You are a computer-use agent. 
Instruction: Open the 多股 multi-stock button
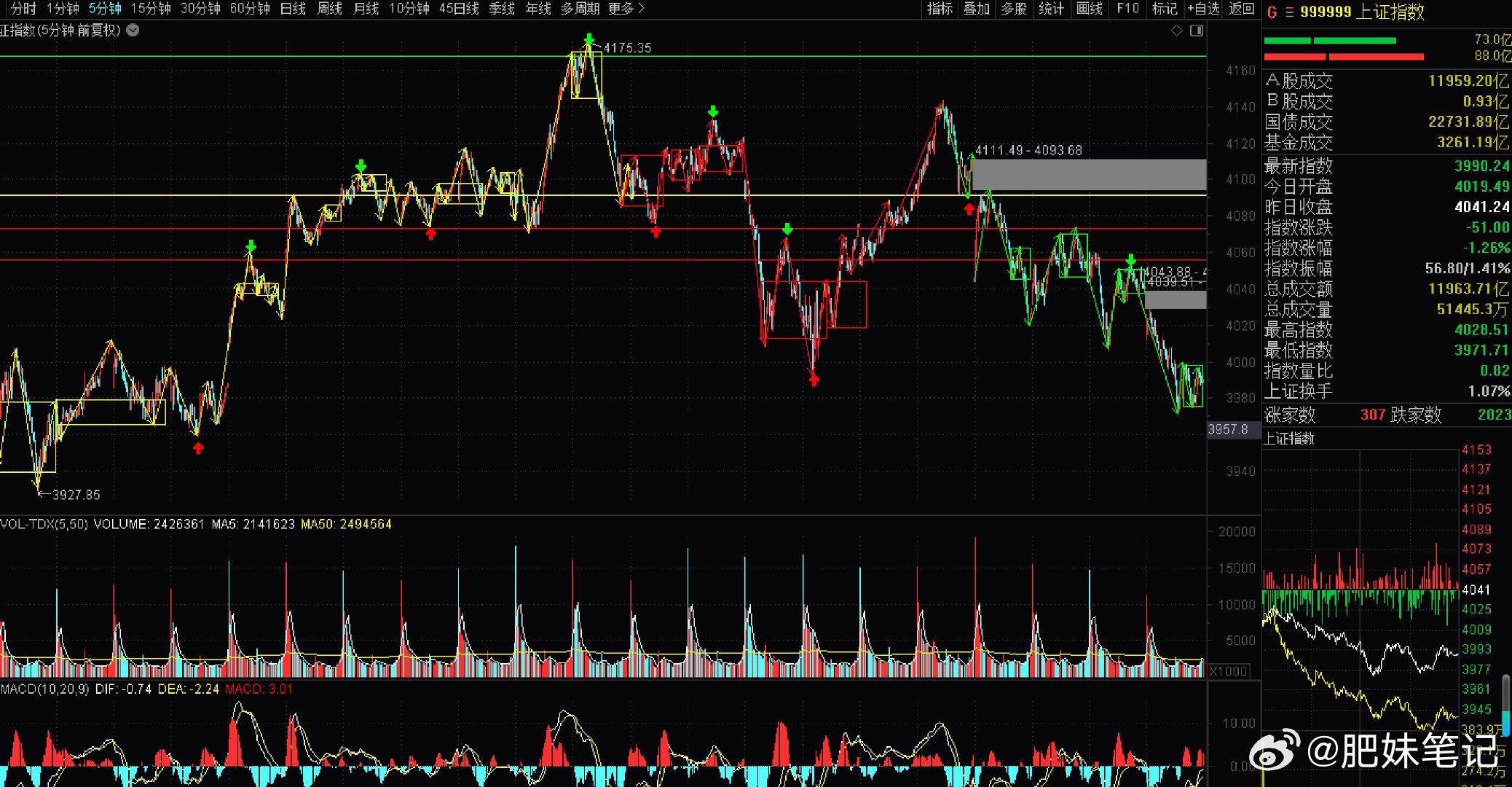(1014, 8)
